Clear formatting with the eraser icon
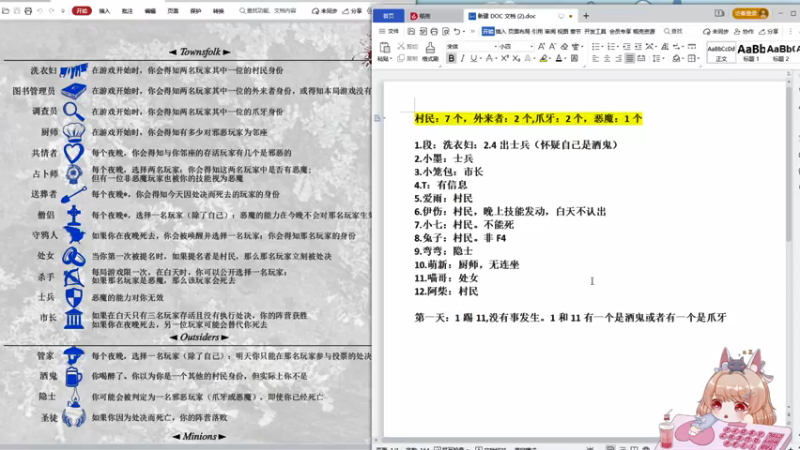This screenshot has height=450, width=800. (x=564, y=46)
